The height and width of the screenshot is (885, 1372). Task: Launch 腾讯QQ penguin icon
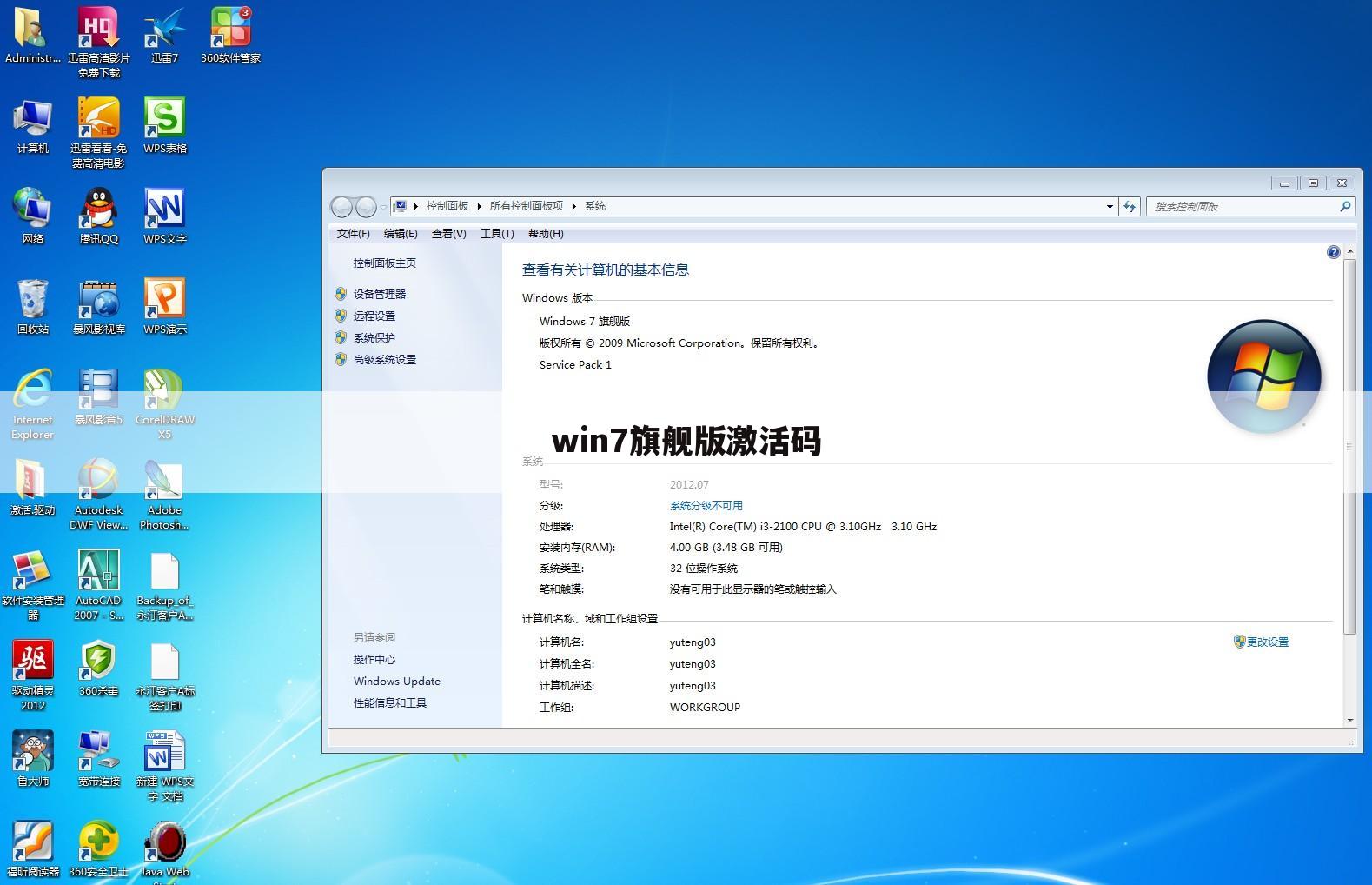(98, 216)
